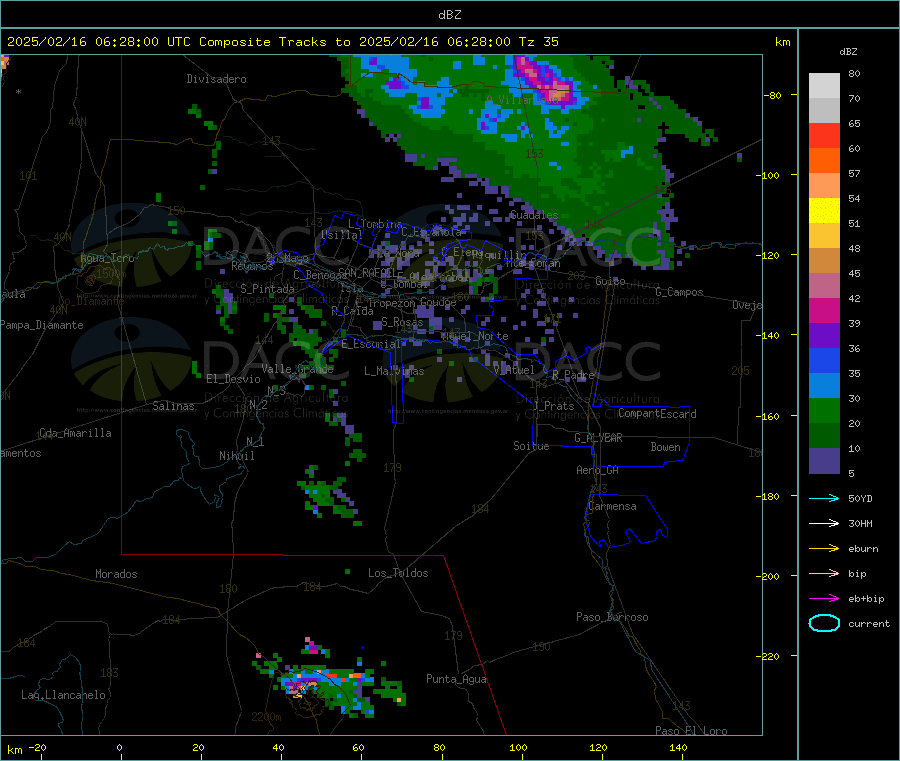
Task: Click the 'J_Prats' map label
Action: (553, 406)
